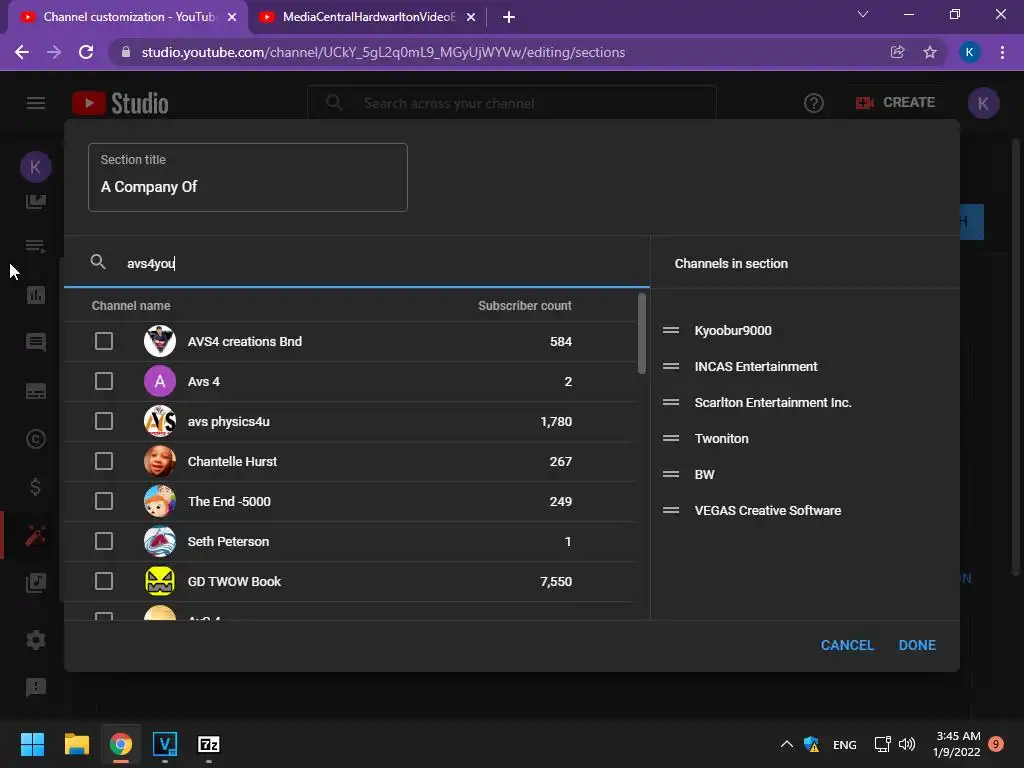Viewport: 1024px width, 768px height.
Task: Click the YouTube Studio logo
Action: (x=120, y=103)
